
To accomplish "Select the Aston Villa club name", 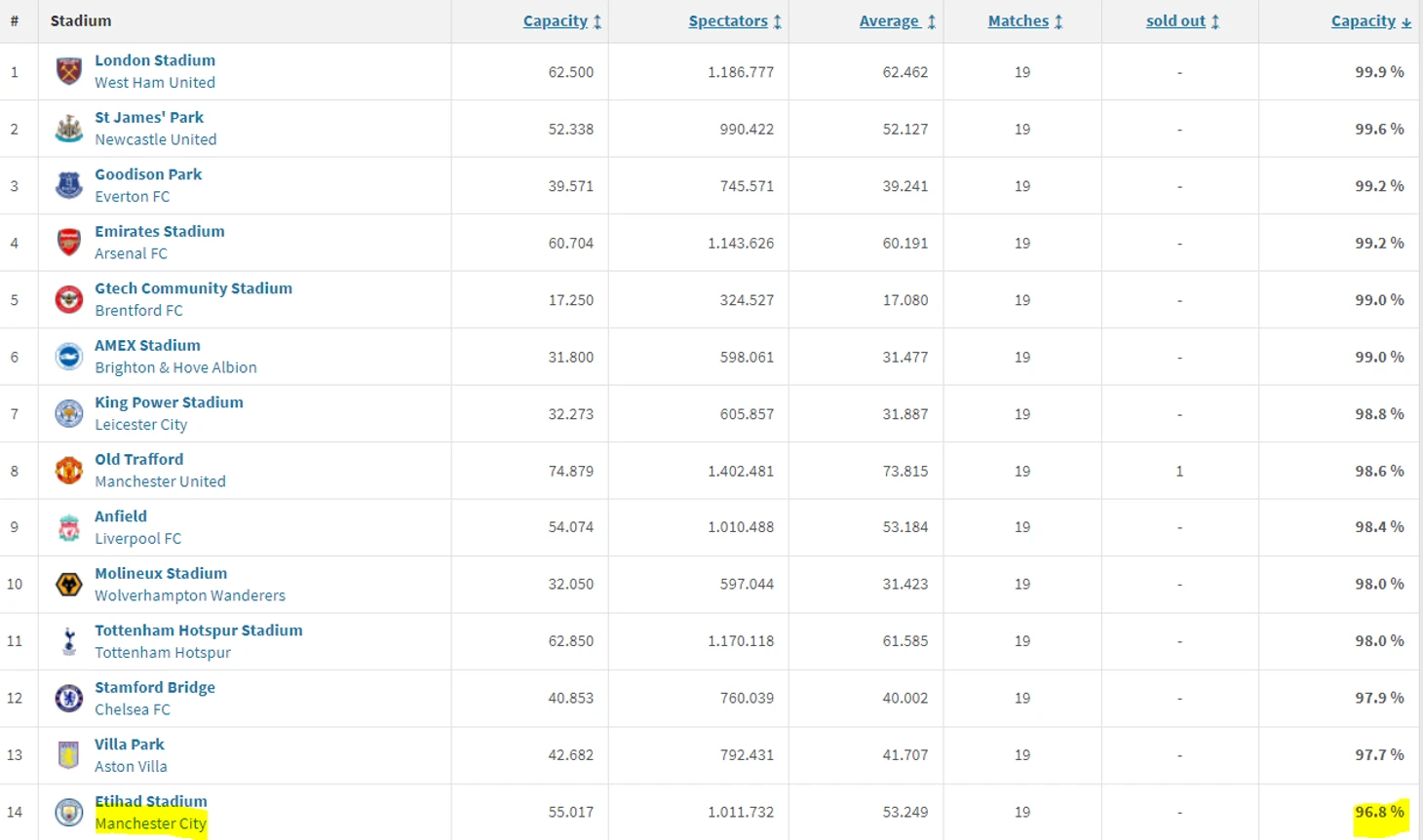I will [x=131, y=767].
